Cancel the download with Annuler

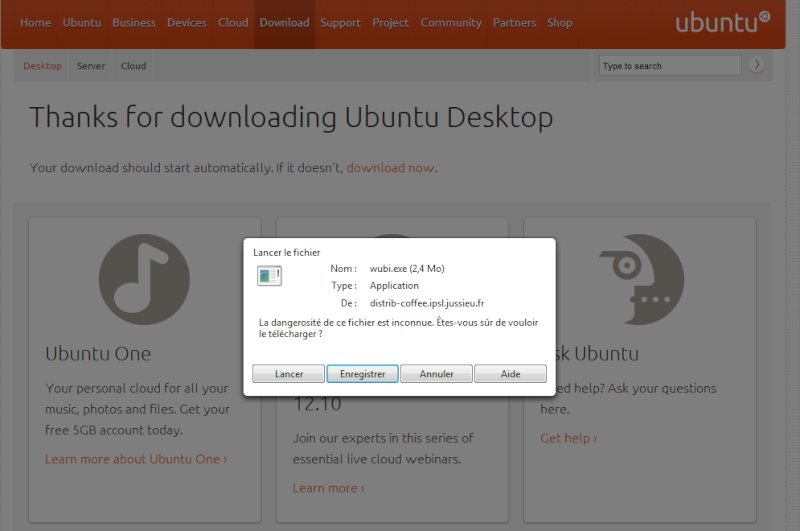tap(436, 374)
